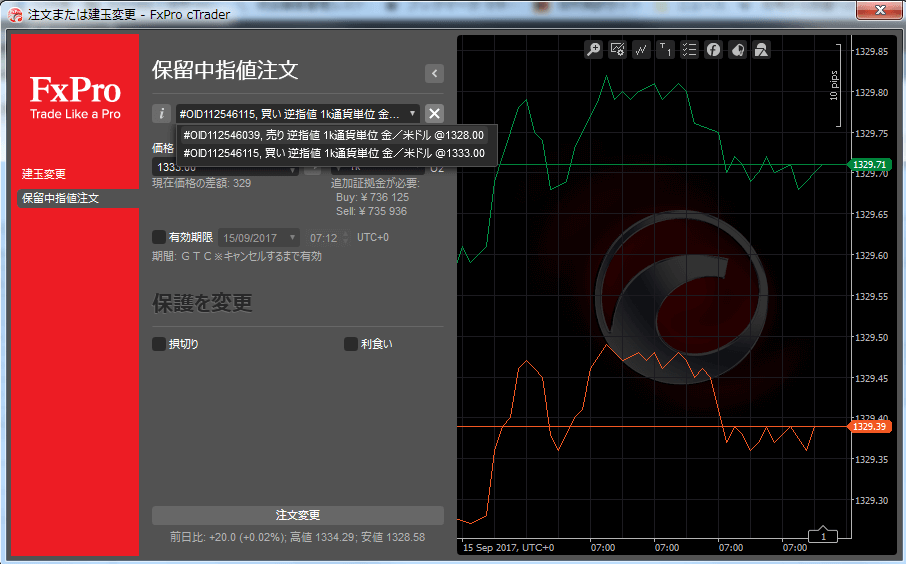The image size is (906, 564).
Task: Click the X cancel order button
Action: coord(435,113)
